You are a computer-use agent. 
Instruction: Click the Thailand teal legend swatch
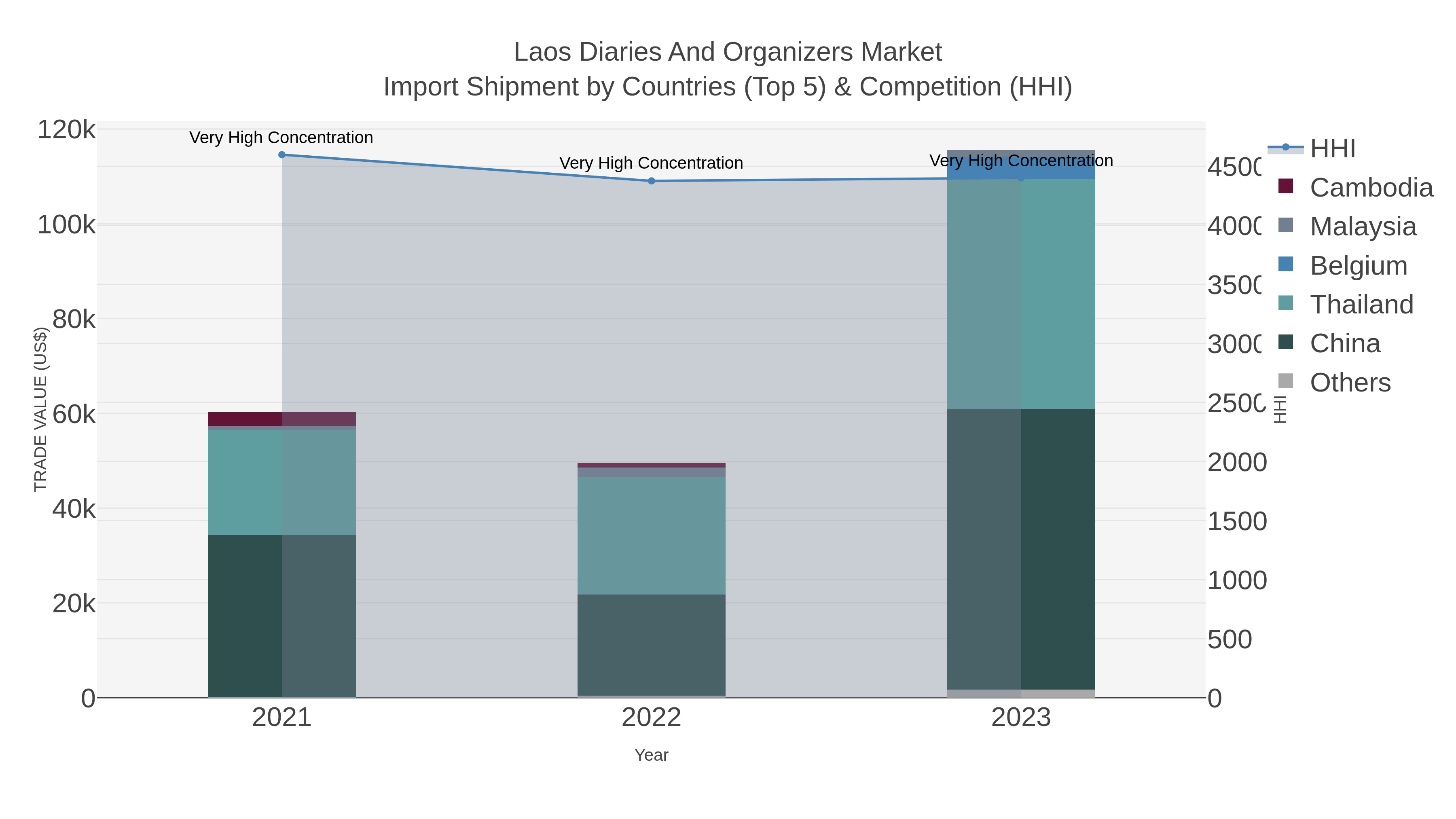(1285, 303)
